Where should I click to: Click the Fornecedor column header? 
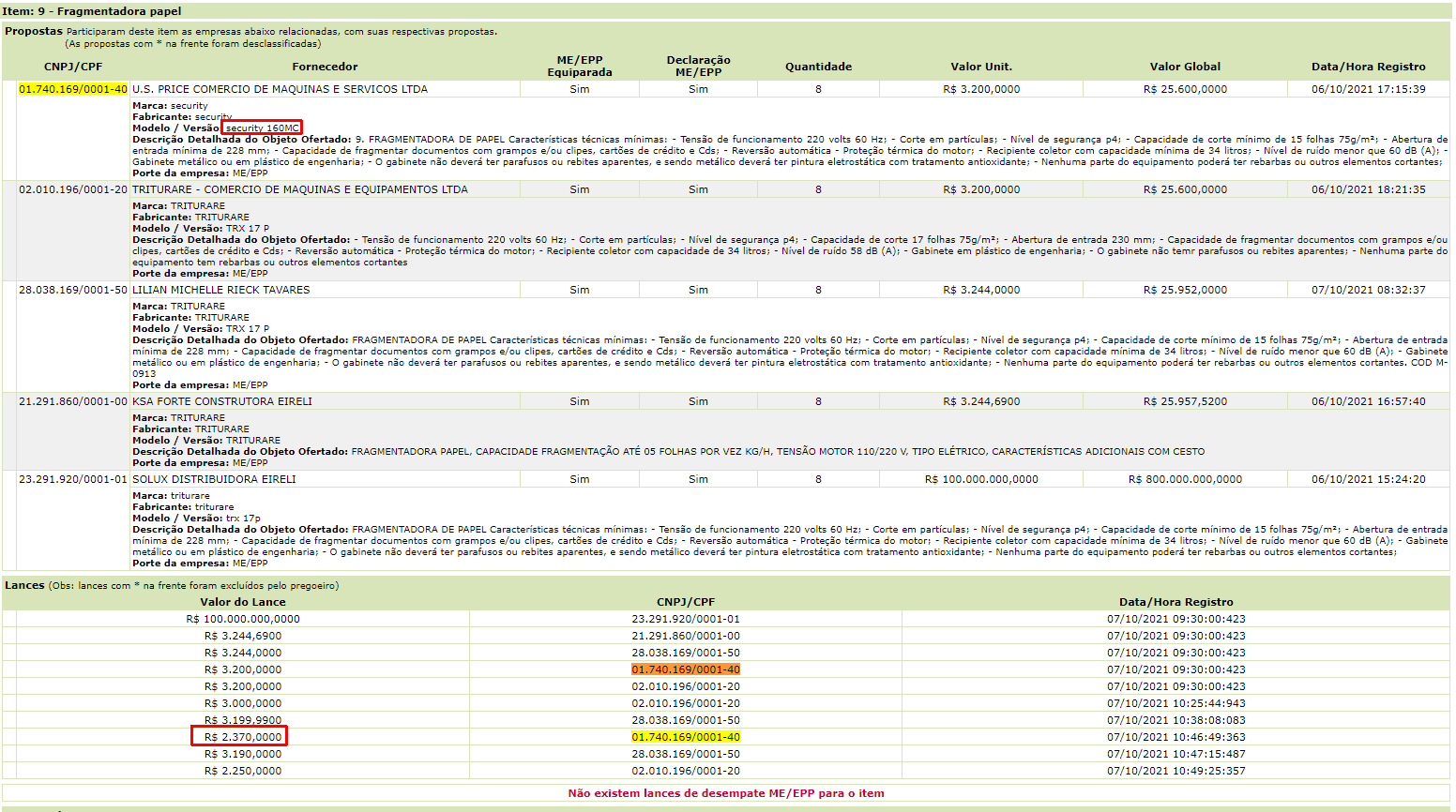(x=325, y=67)
